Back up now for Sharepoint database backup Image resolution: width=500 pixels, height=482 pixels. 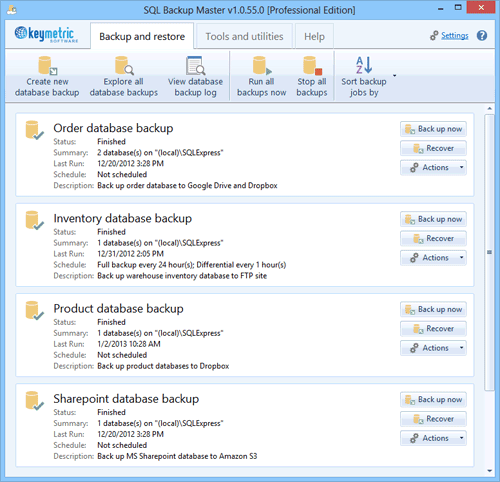tap(433, 400)
